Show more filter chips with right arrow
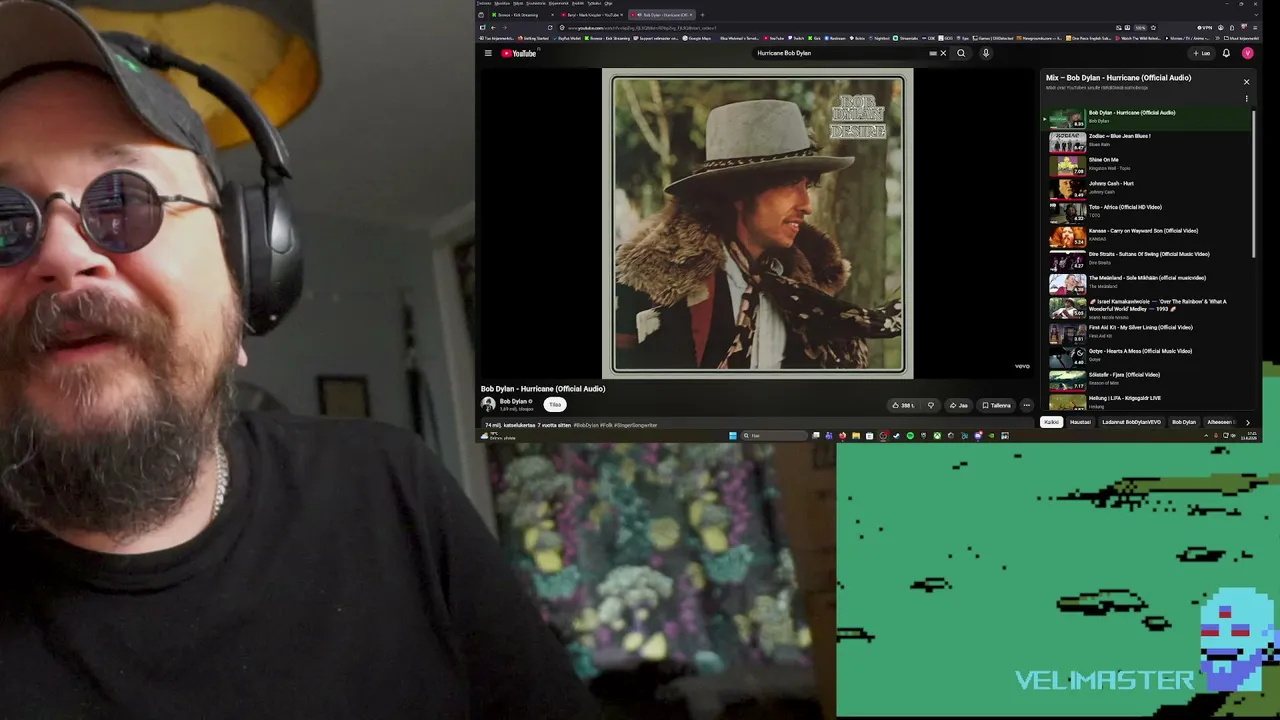Viewport: 1280px width, 720px height. 1247,423
